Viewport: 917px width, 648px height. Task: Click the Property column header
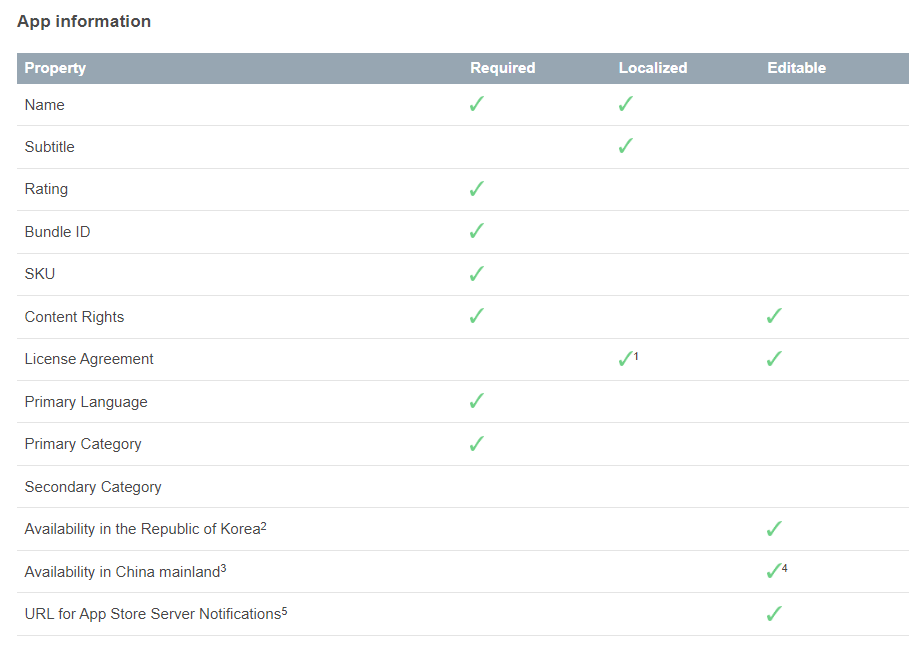(x=55, y=68)
